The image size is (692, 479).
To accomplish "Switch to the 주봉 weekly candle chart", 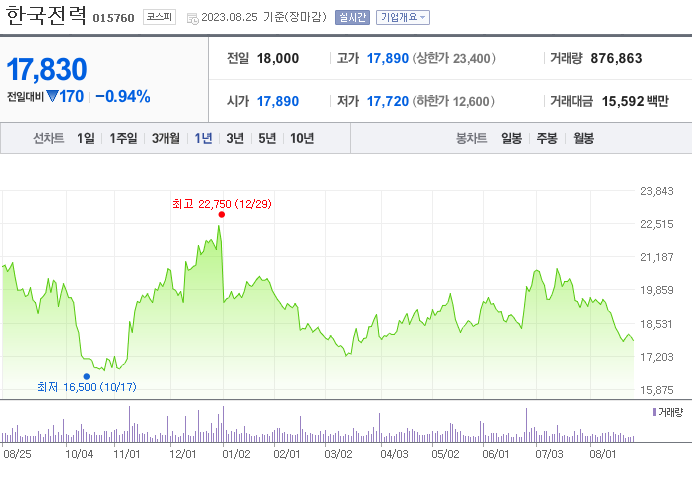I will [547, 138].
